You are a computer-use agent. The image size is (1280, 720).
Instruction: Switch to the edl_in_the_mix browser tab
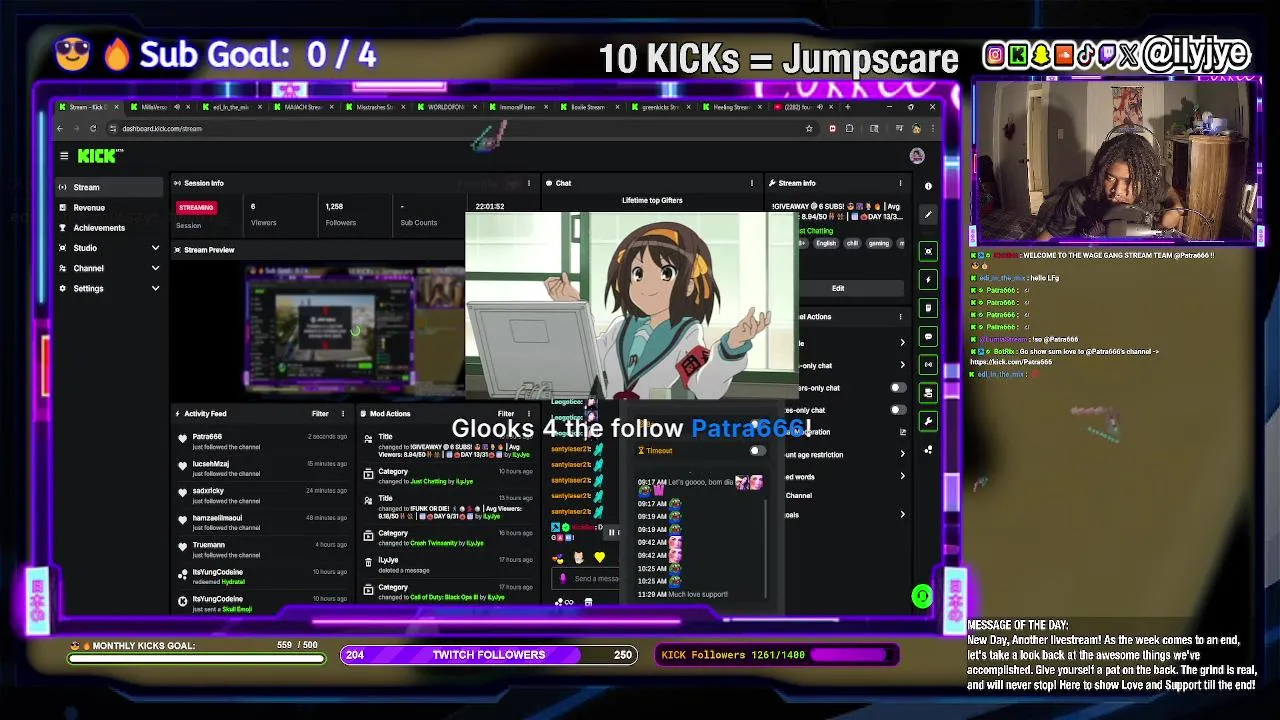[232, 107]
